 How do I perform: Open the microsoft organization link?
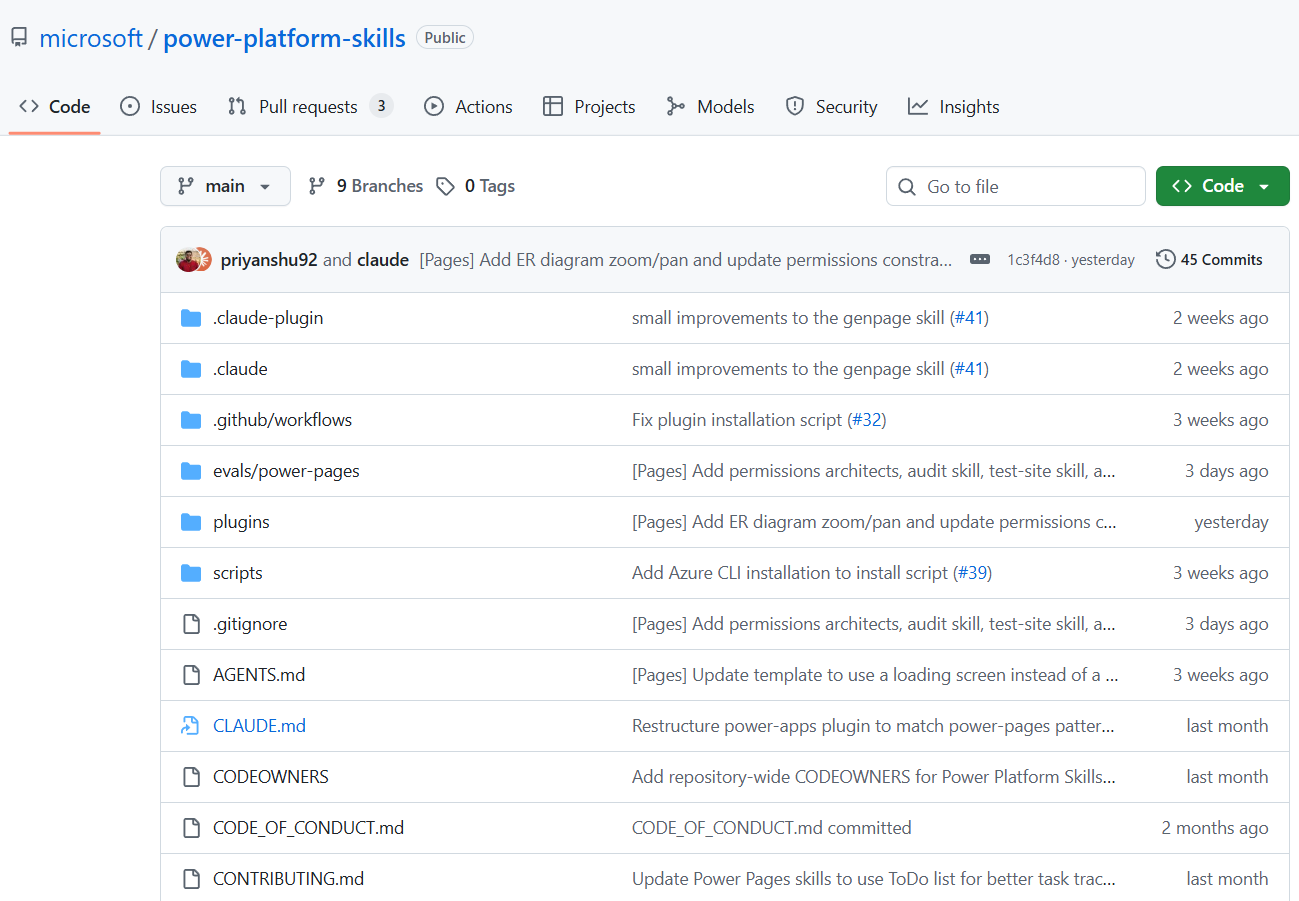click(91, 38)
